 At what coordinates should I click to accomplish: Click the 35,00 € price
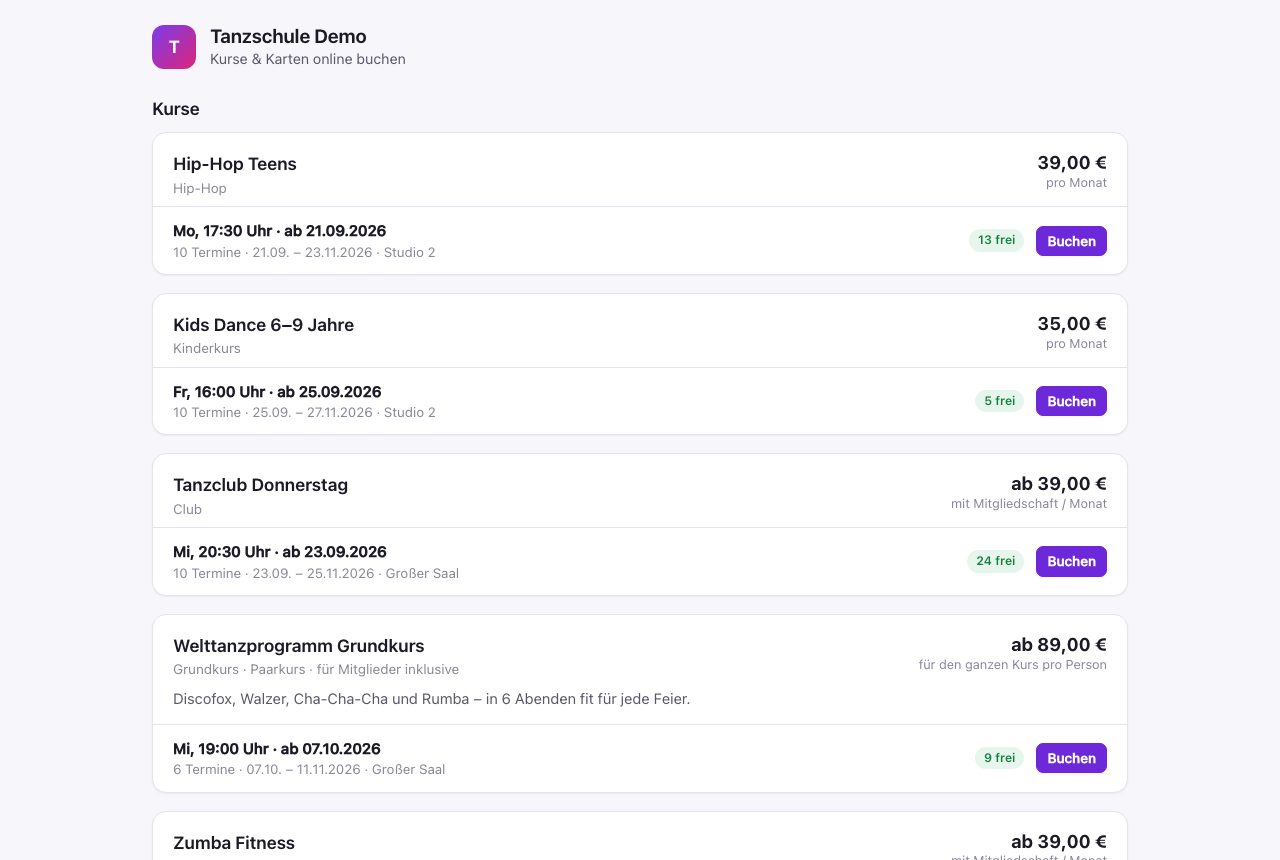click(x=1072, y=324)
